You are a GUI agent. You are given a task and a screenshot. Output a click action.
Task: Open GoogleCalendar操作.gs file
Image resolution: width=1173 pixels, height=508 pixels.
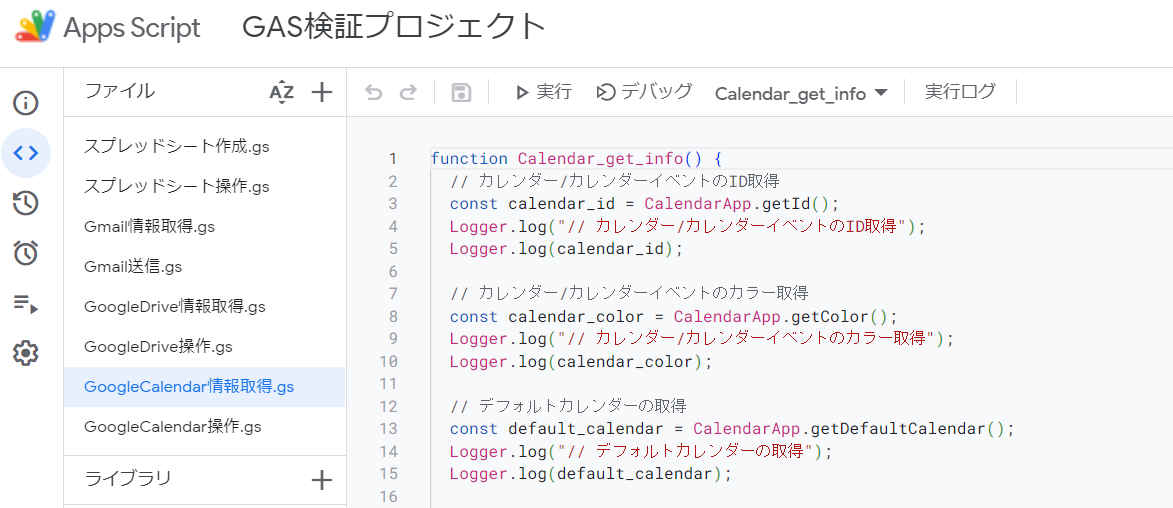click(173, 427)
